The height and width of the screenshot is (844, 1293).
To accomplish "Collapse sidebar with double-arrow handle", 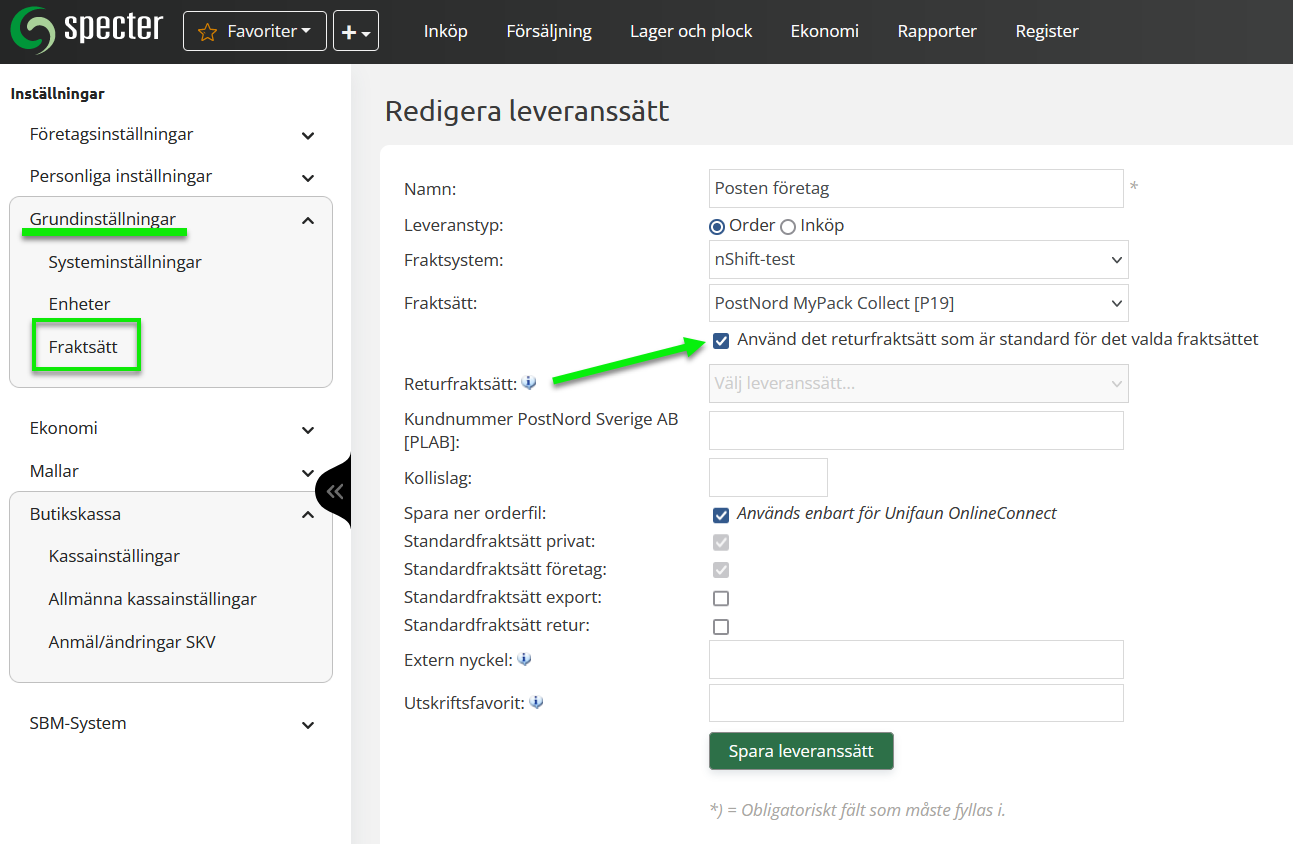I will tap(334, 491).
